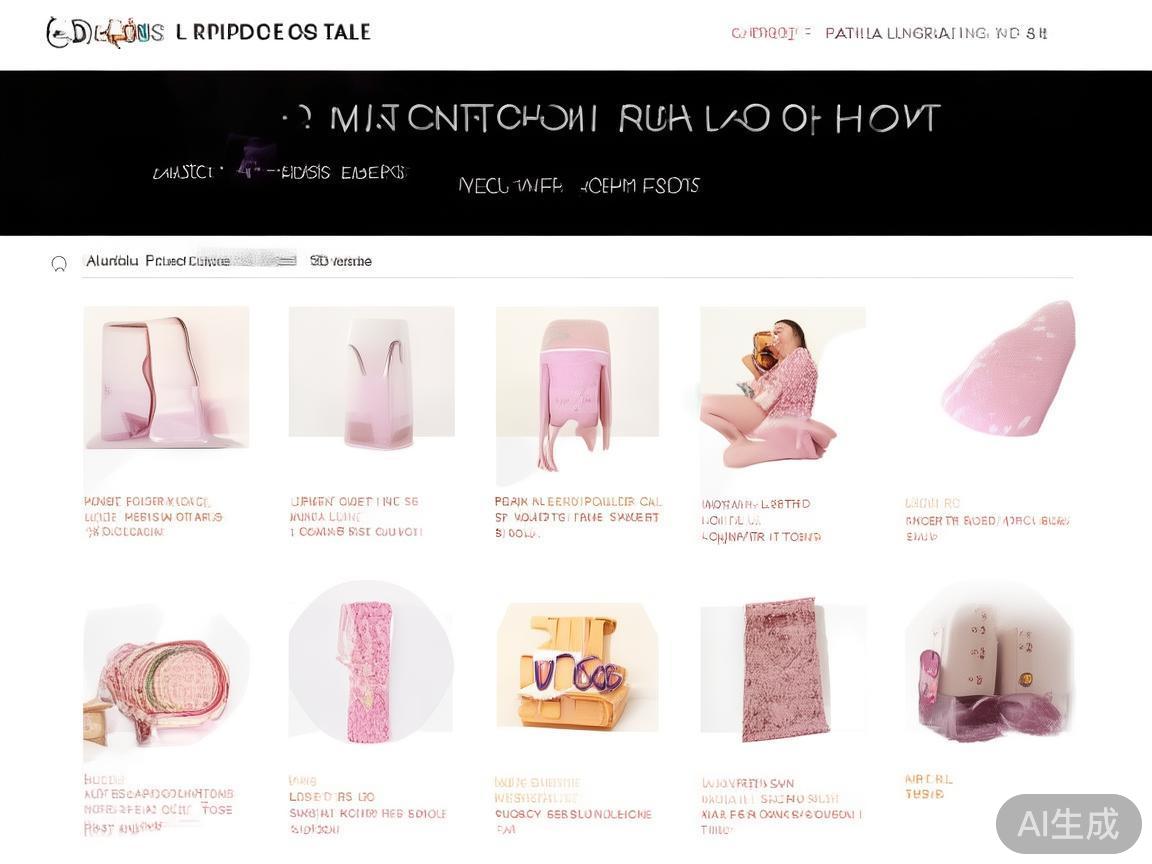Viewport: 1152px width, 864px height.
Task: Open the pink patterned strip in circle image
Action: [371, 670]
